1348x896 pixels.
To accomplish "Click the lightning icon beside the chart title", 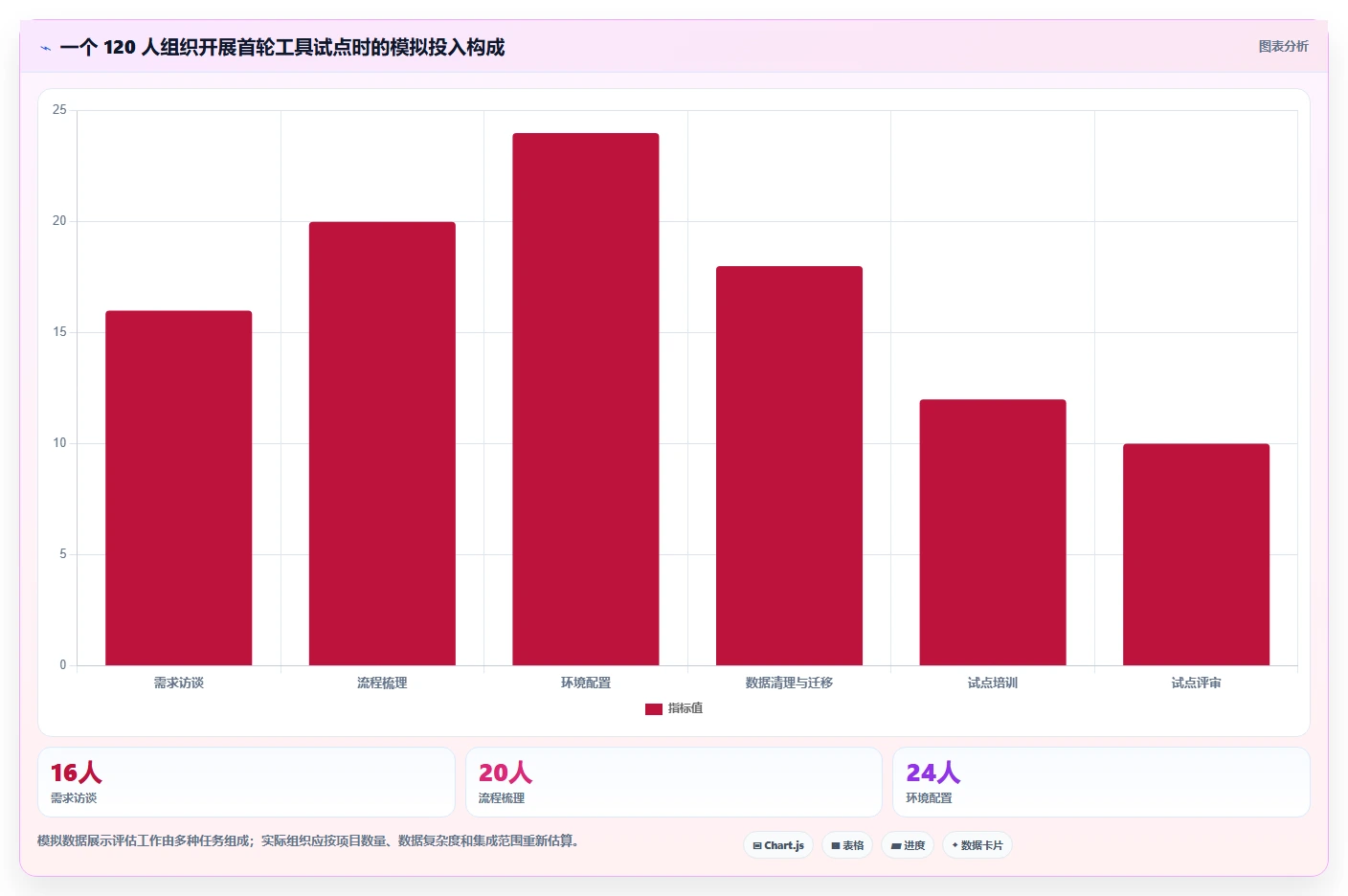I will [45, 48].
